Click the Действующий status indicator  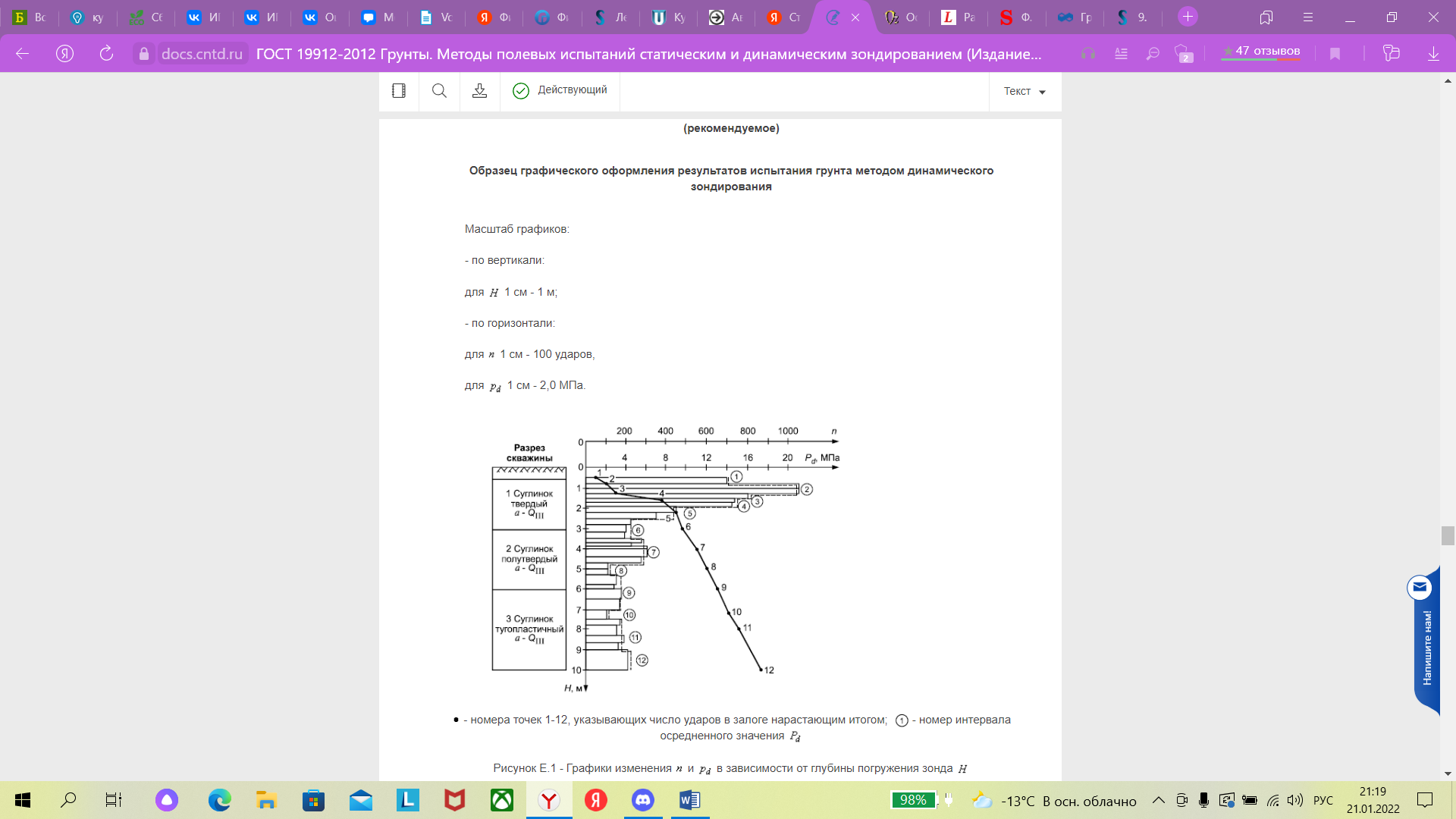[560, 90]
